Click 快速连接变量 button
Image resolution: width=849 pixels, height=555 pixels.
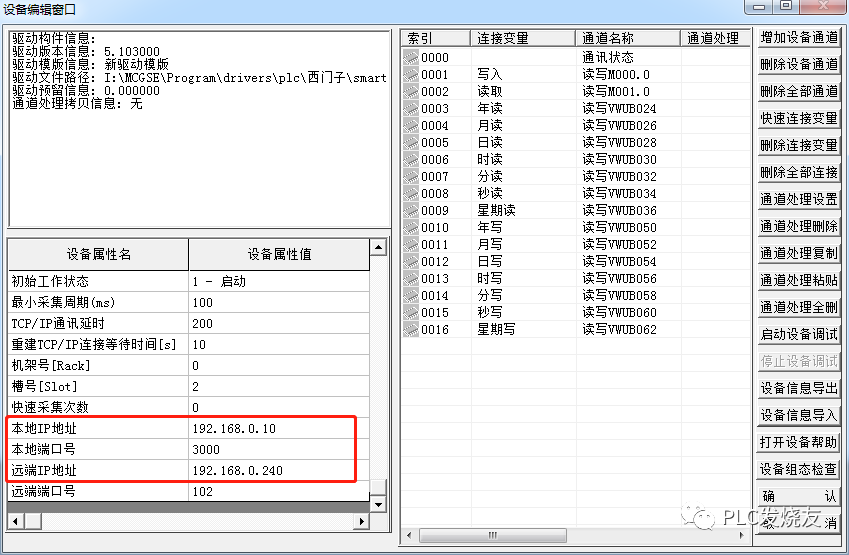[799, 119]
